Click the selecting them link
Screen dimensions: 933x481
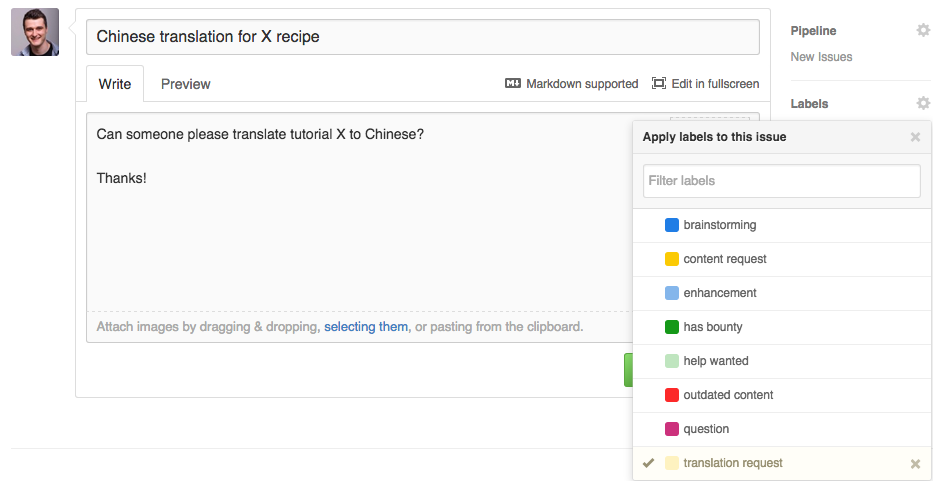pos(366,327)
